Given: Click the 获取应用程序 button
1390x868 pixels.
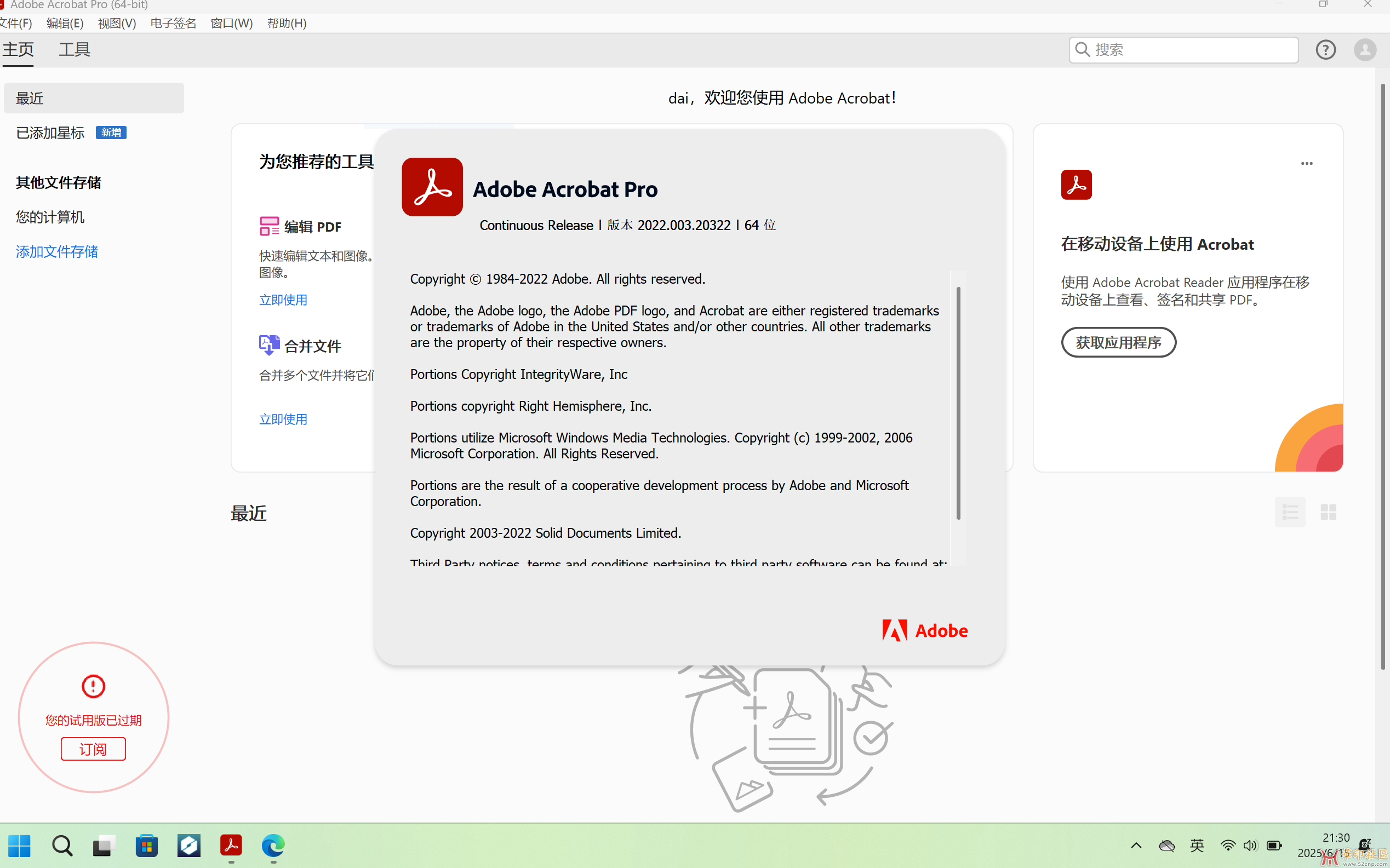Looking at the screenshot, I should (1118, 342).
